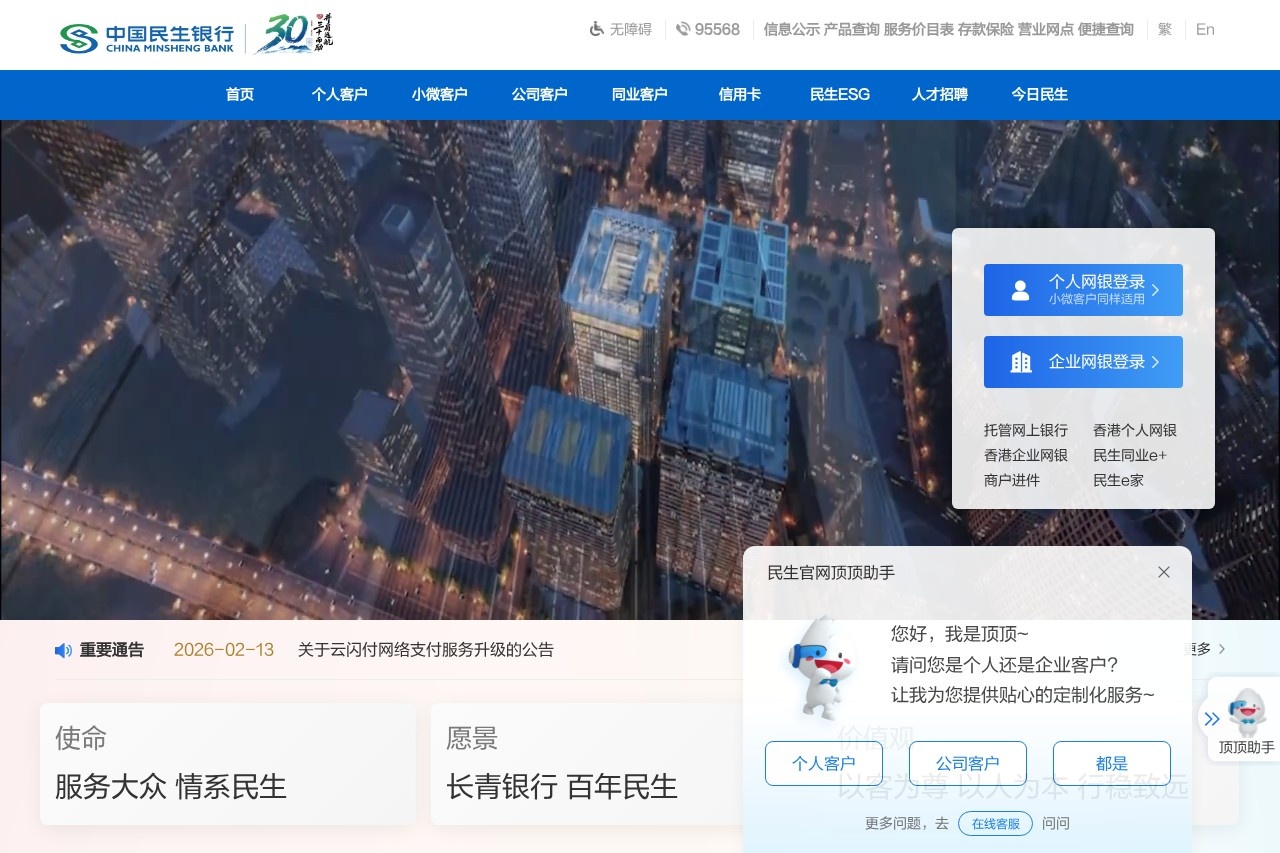Click the 更多 arrow in the notice bar
Screen dimensions: 1280x853
coord(1222,649)
